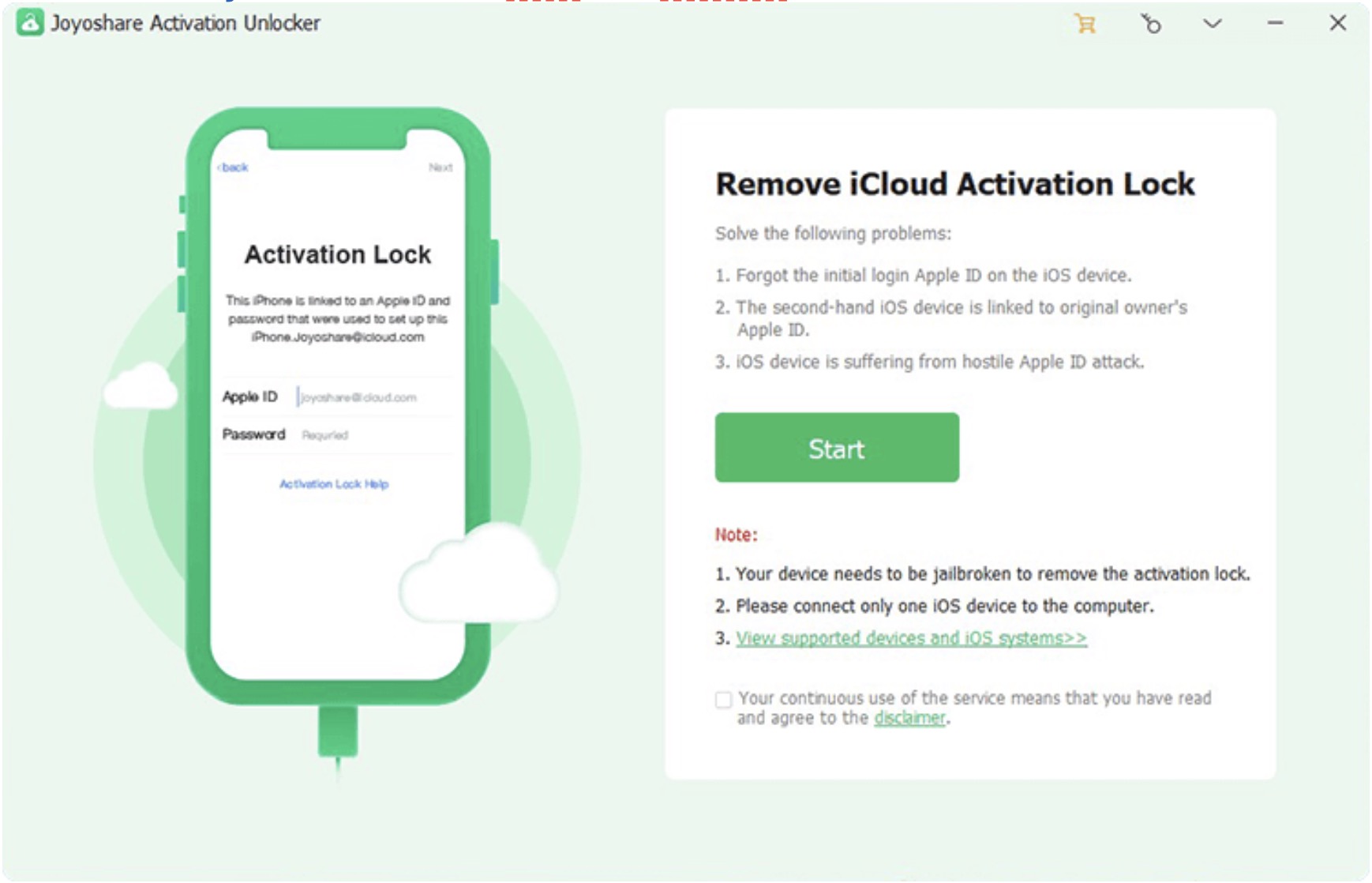Screen dimensions: 1372x883
Task: Click the register key icon in title bar
Action: click(x=1150, y=24)
